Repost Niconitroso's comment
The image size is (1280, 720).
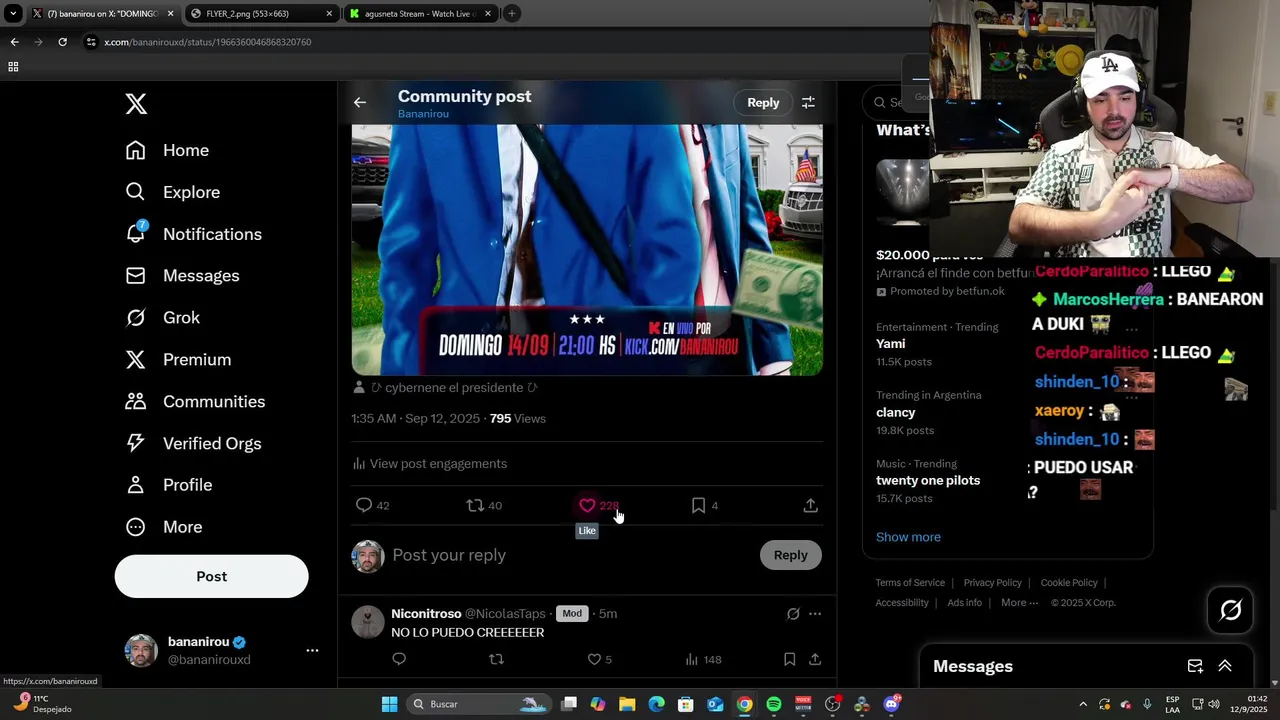point(496,659)
